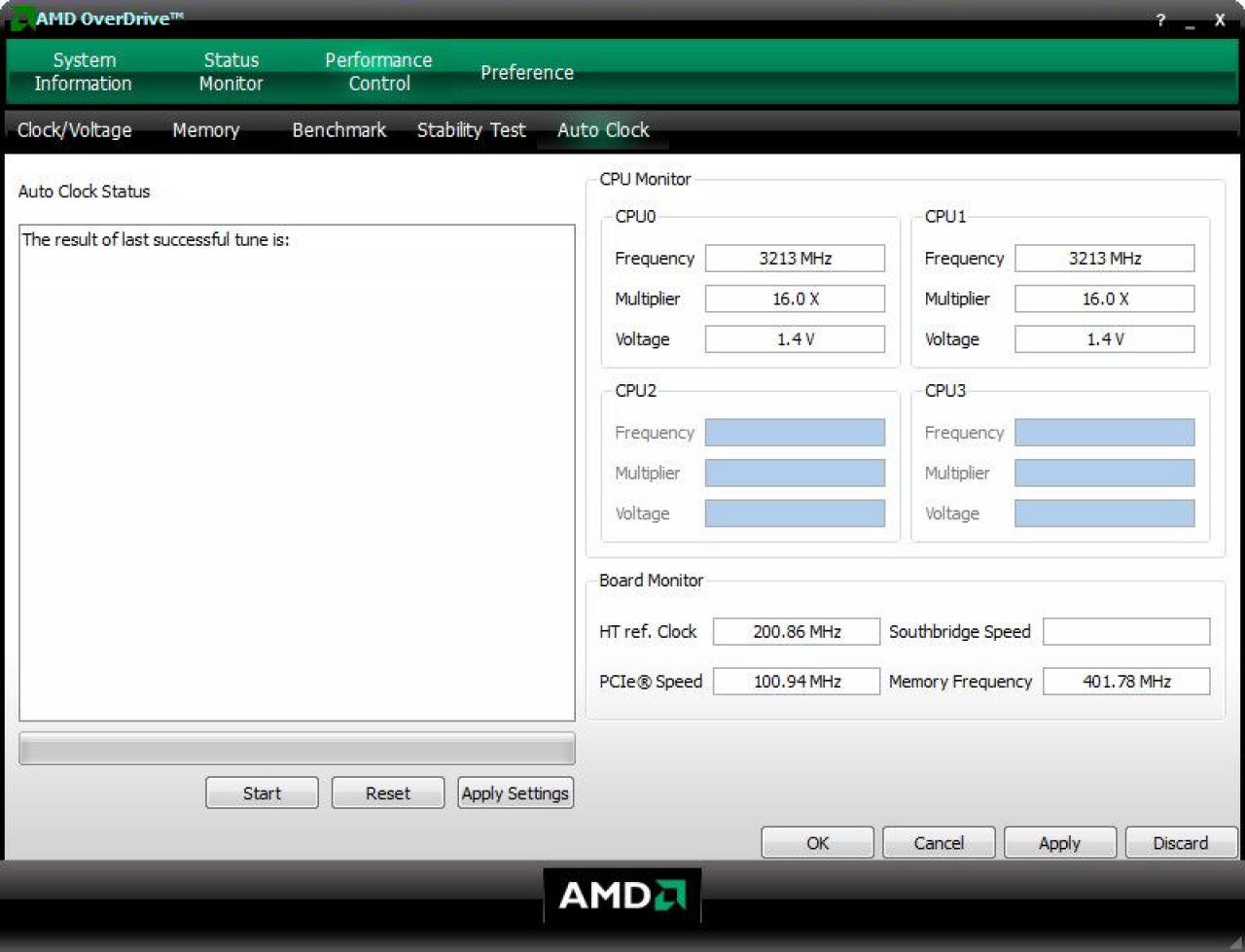The image size is (1245, 952).
Task: Click the 'CPU Monitor' group label
Action: coord(645,179)
